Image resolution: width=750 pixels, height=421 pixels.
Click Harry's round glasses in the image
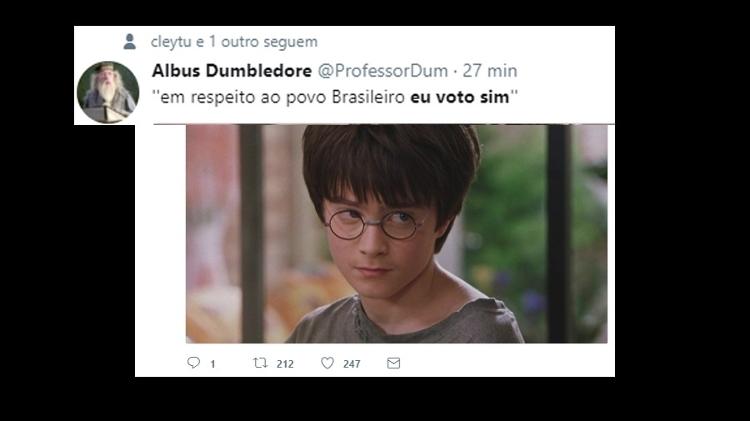point(373,224)
